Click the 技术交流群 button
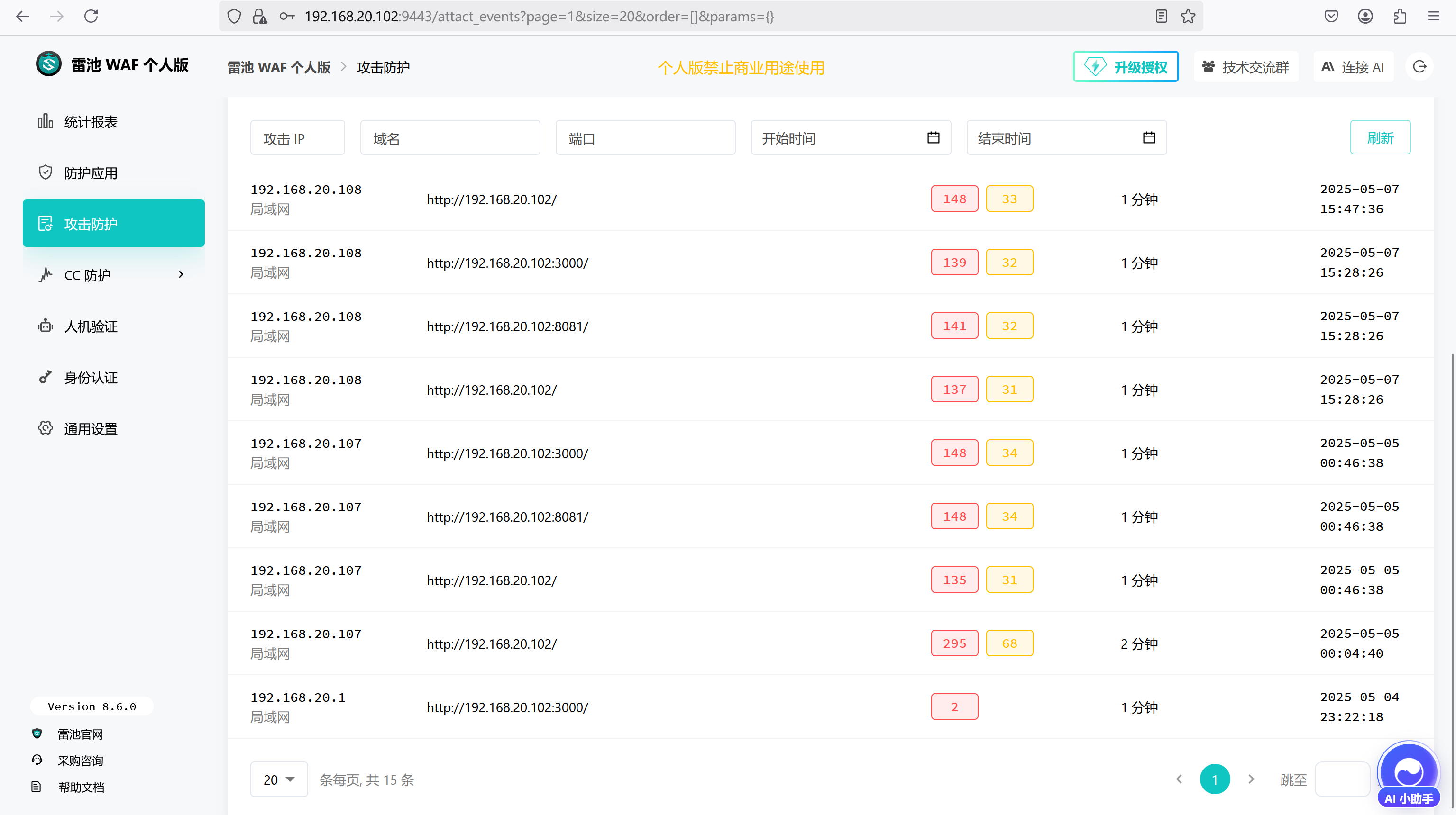Screen dimensions: 1456x815 click(1246, 67)
